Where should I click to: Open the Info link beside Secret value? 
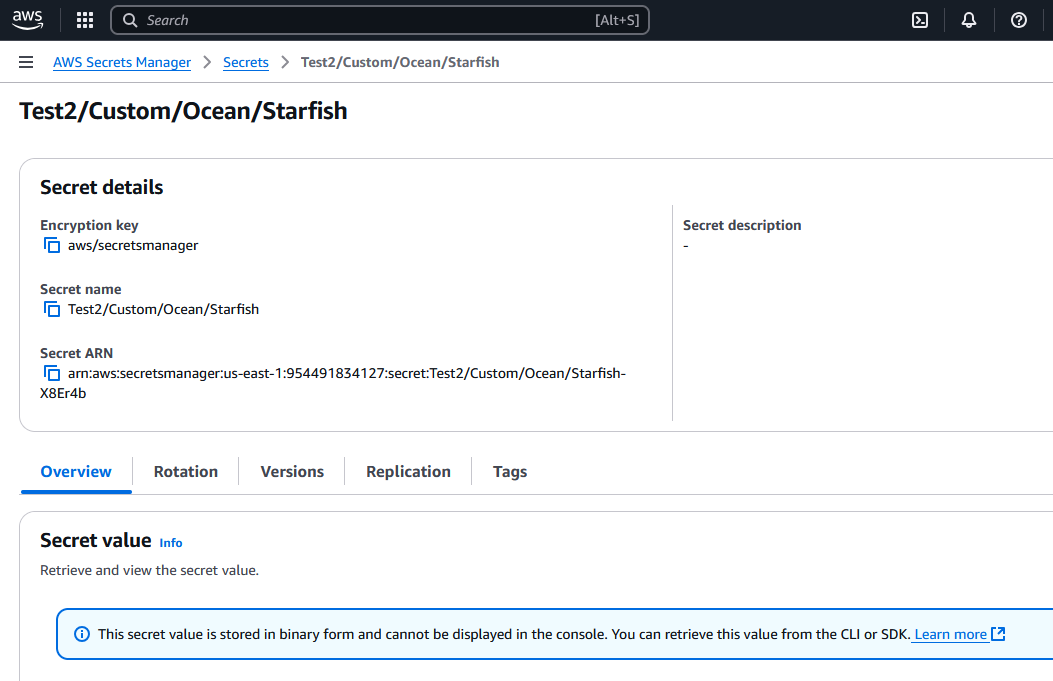[x=171, y=543]
